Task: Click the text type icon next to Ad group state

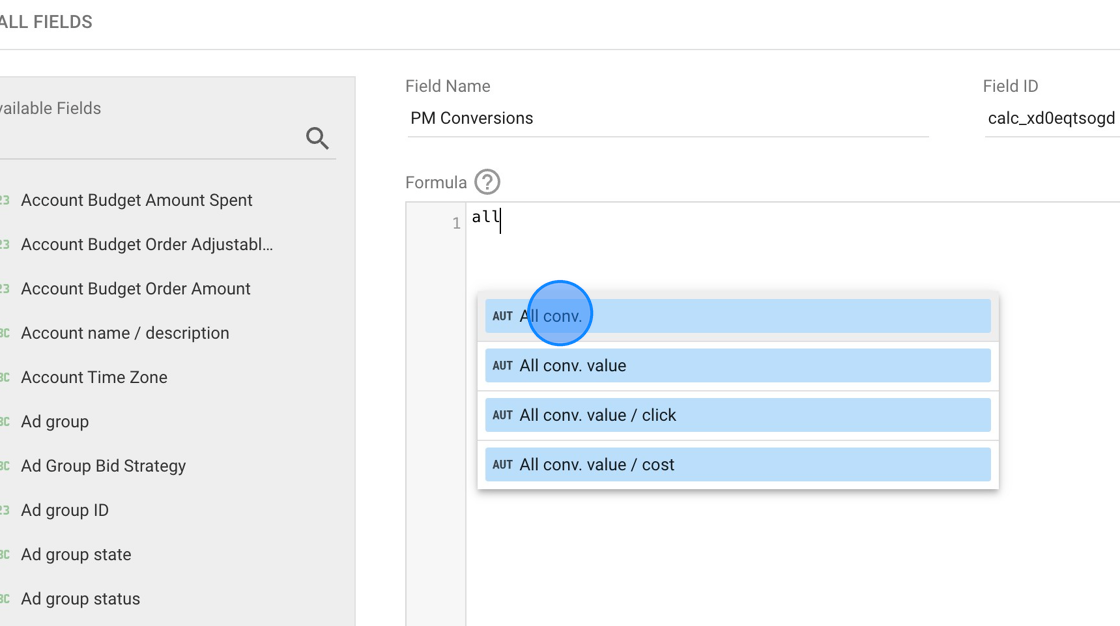Action: pos(5,554)
